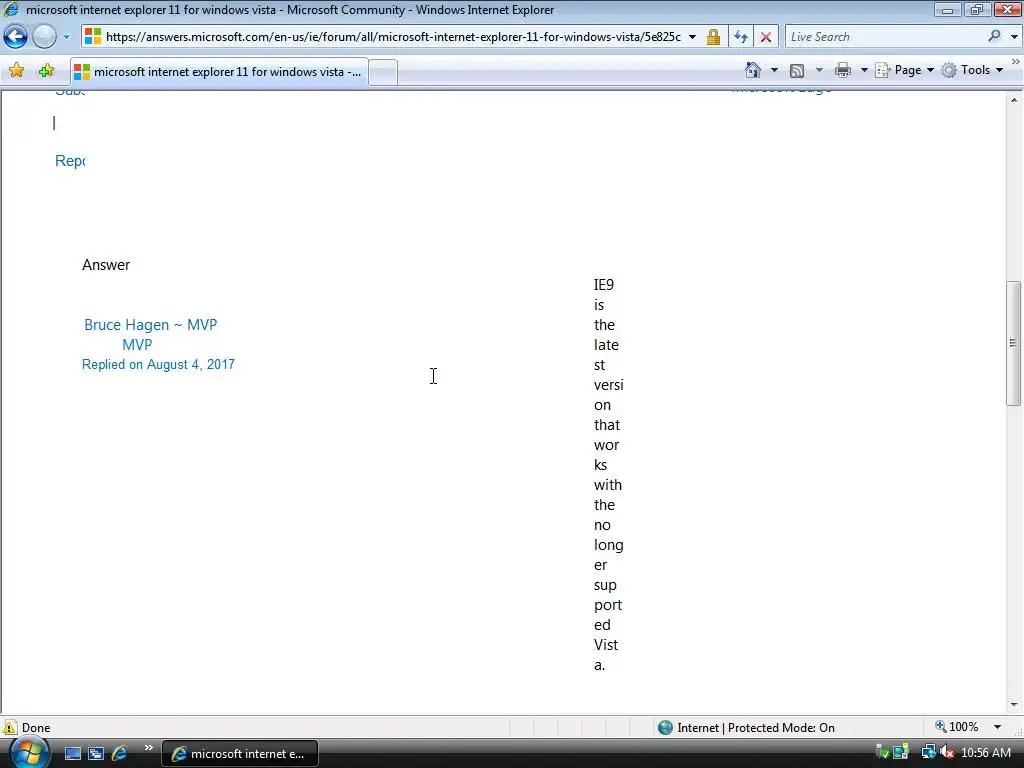
Task: Open the Tools menu
Action: click(x=972, y=70)
